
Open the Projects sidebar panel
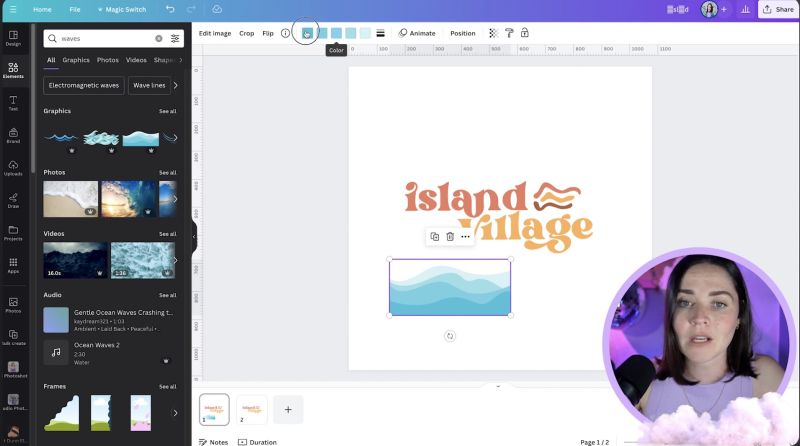tap(13, 233)
